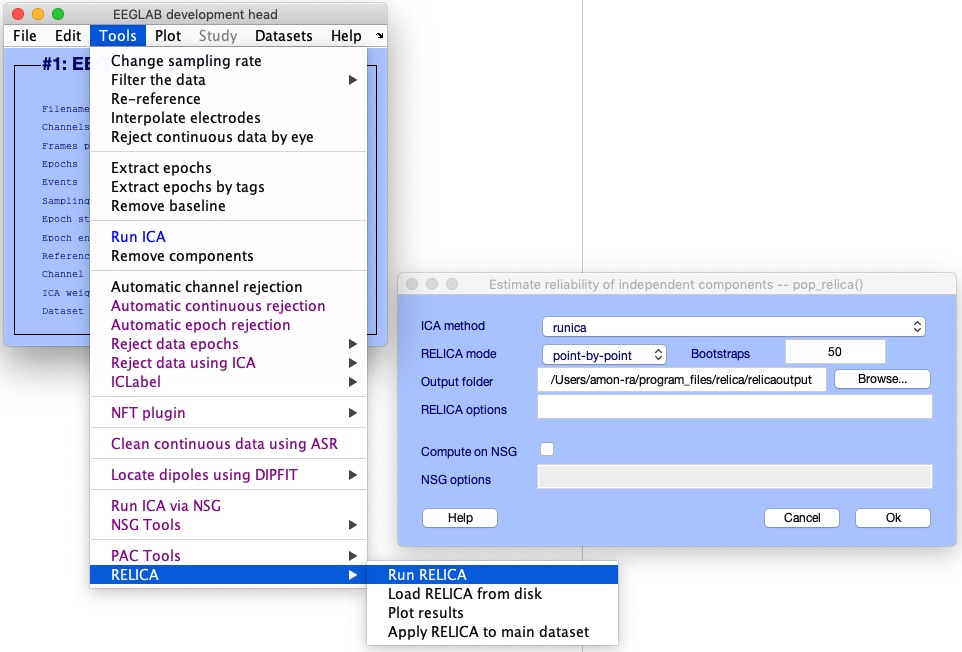Click the RELICA options text field
962x652 pixels.
(734, 407)
